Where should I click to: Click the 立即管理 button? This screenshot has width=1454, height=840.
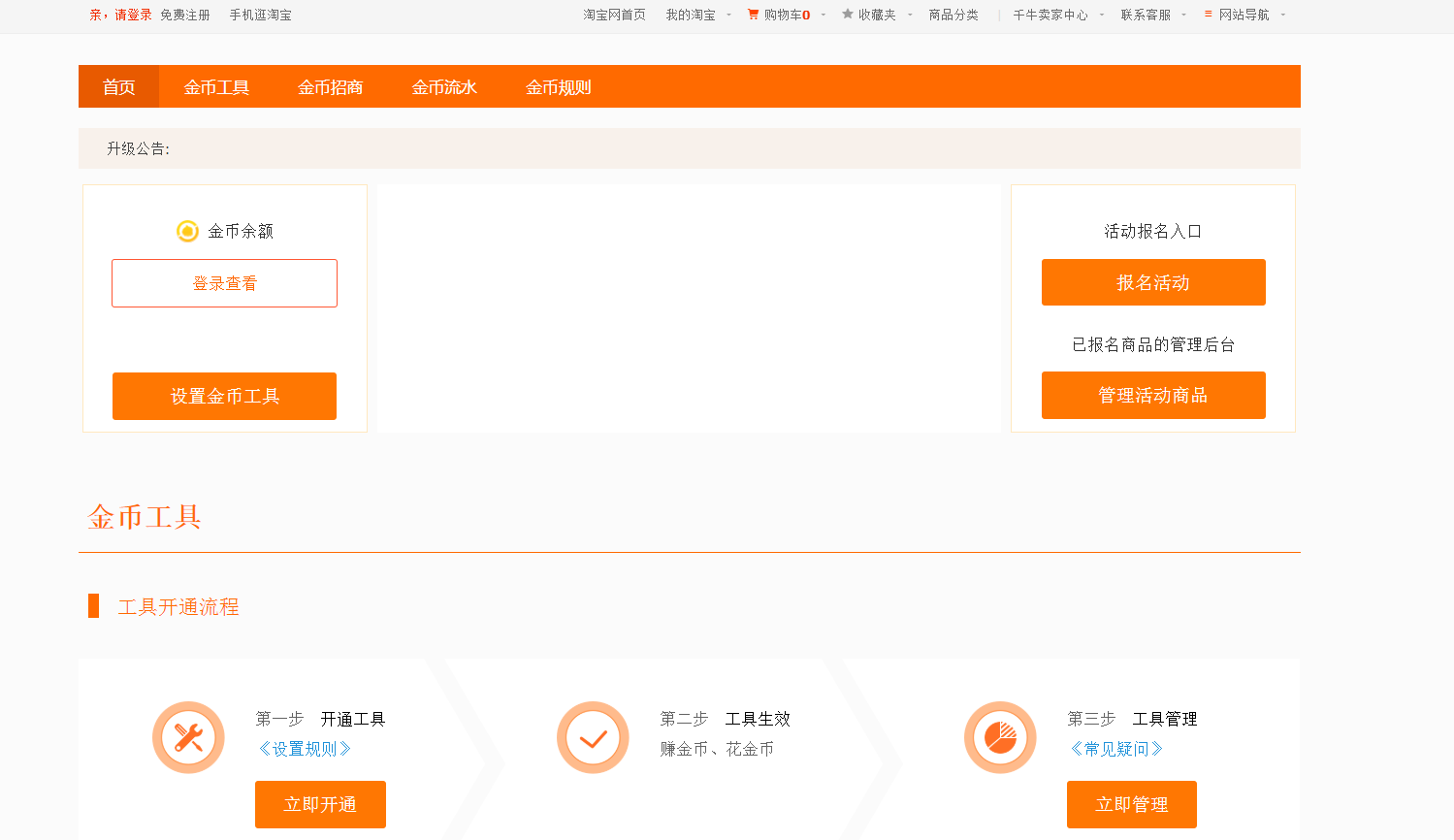[x=1132, y=804]
